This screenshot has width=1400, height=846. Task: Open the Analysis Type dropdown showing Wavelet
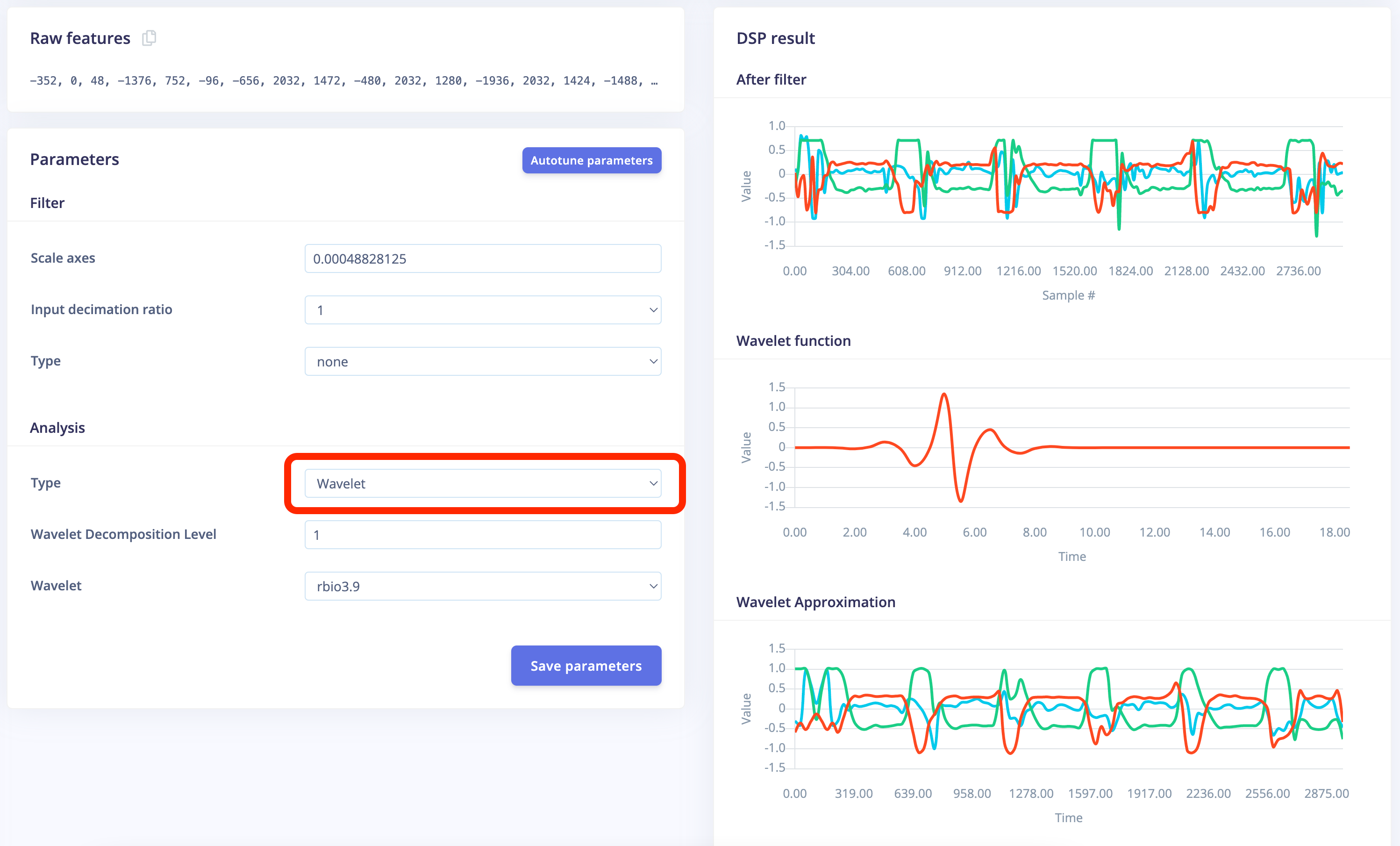tap(482, 483)
